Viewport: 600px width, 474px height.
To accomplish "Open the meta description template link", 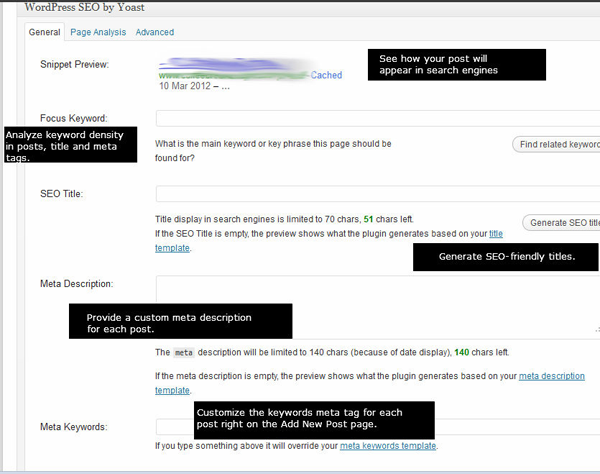I will tap(551, 376).
